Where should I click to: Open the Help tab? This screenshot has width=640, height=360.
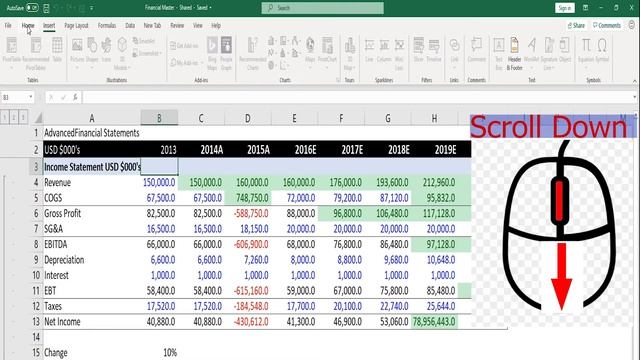click(216, 25)
